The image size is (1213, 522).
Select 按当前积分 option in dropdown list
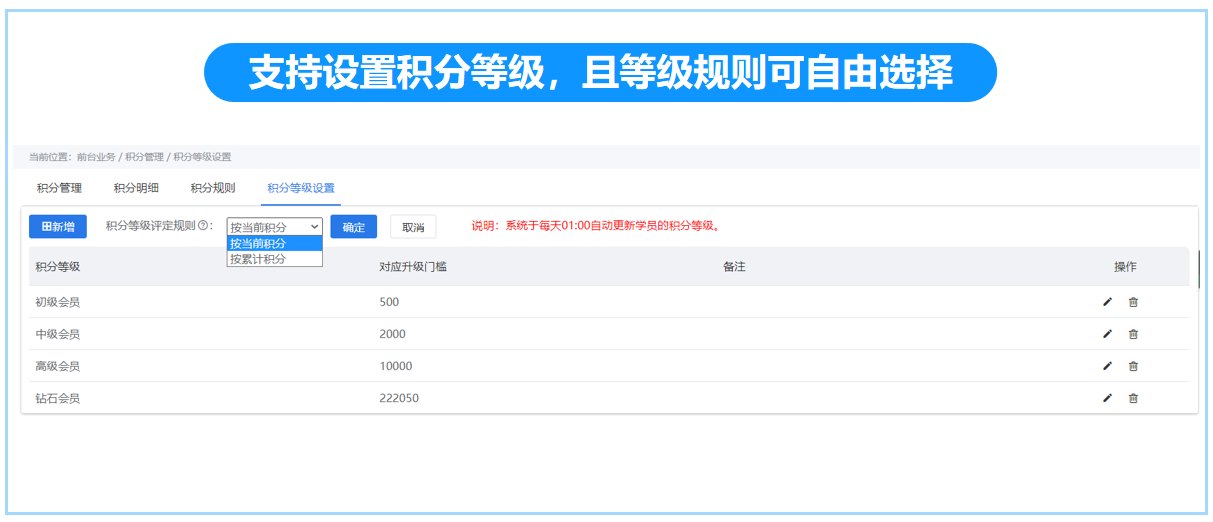pos(274,243)
